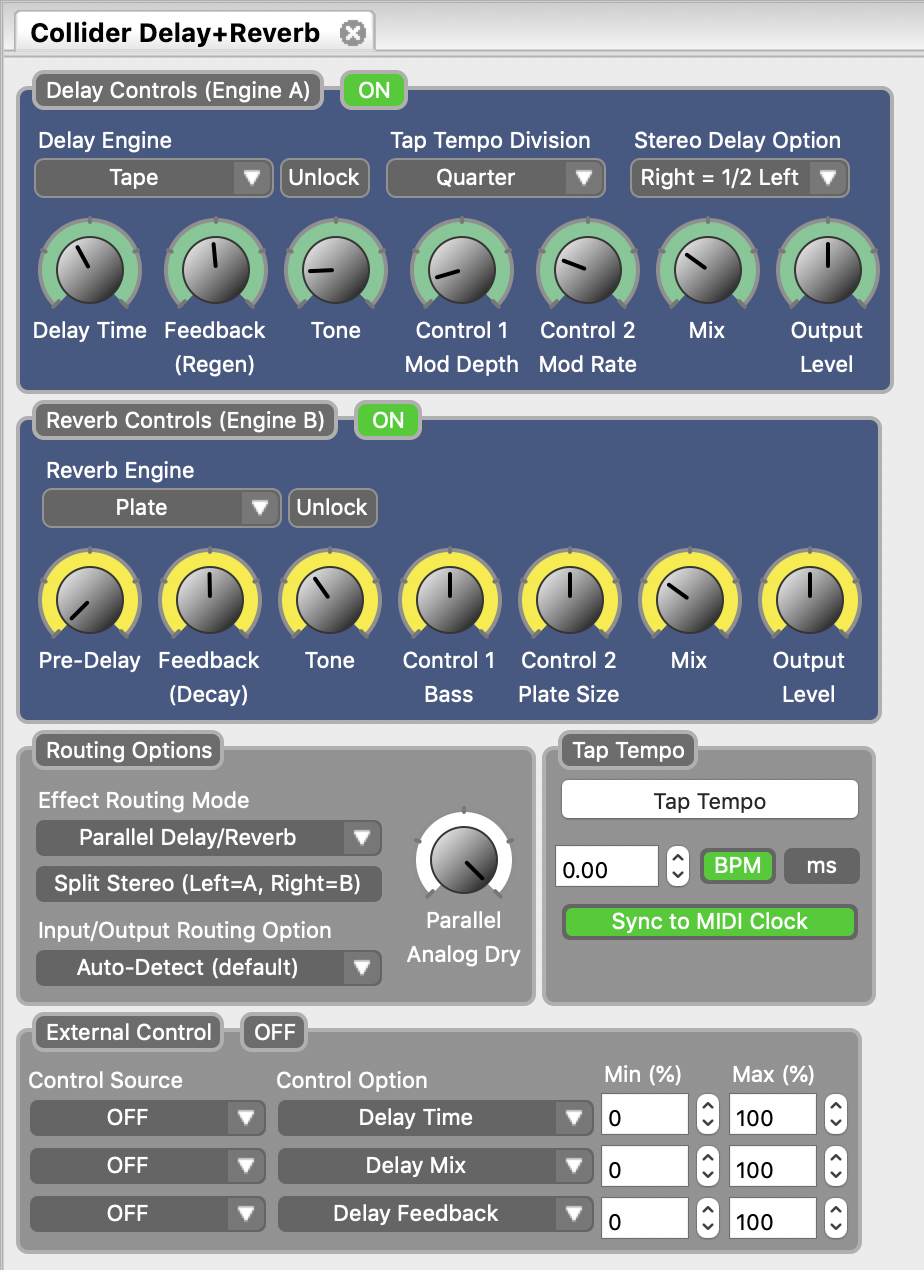
Task: Toggle Sync to MIDI Clock
Action: [709, 922]
